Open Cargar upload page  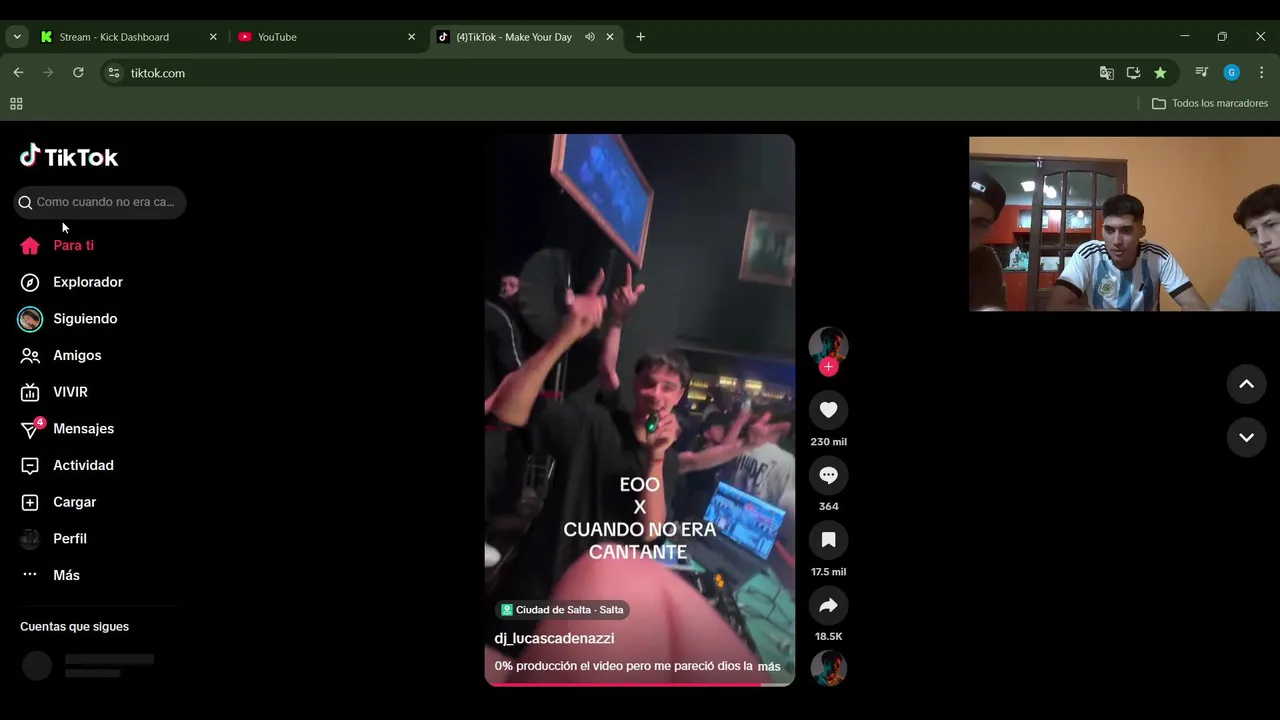click(74, 502)
